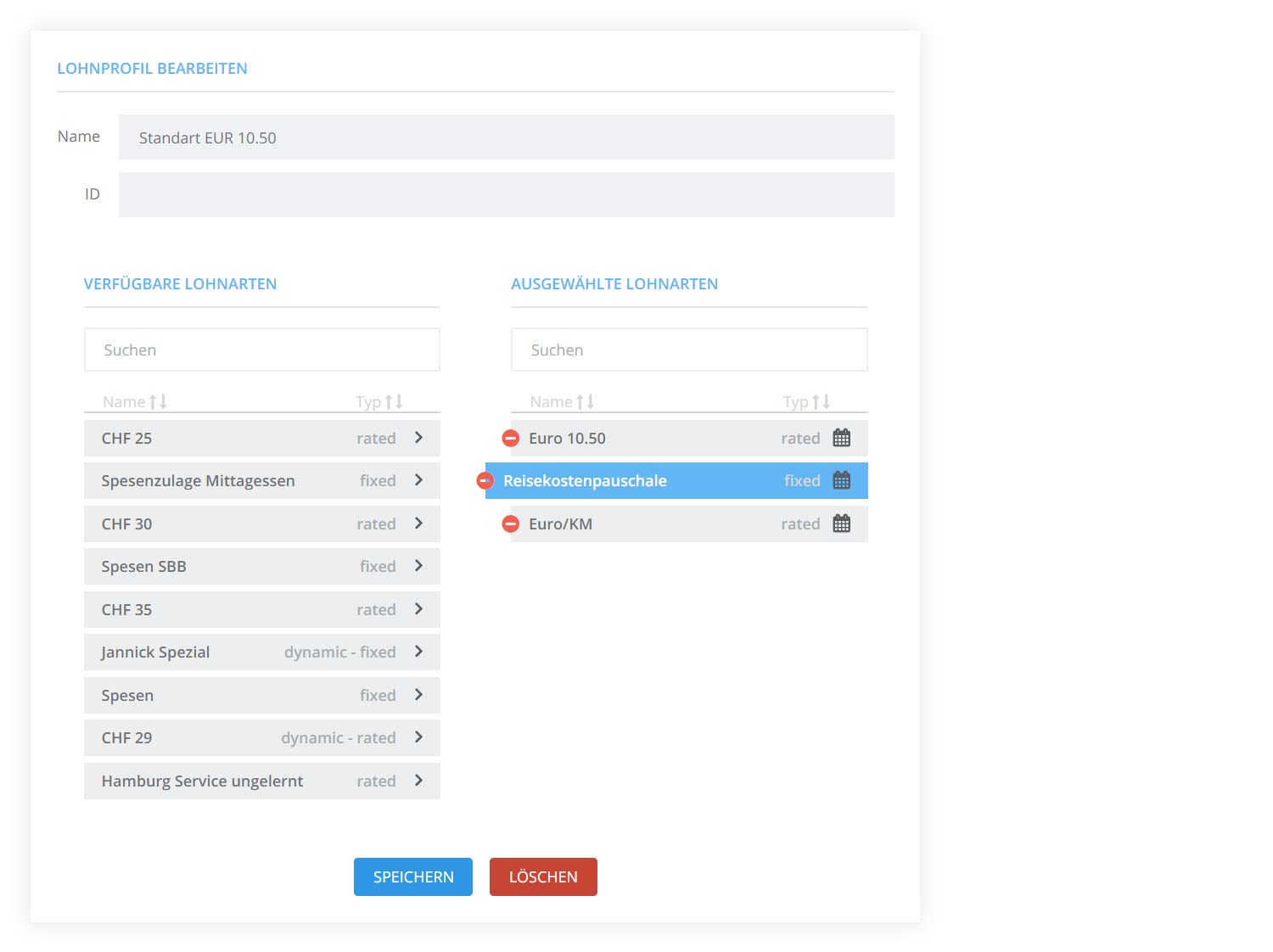Viewport: 1273px width, 952px height.
Task: Open calendar icon for Reisekostenpauschale
Action: tap(841, 481)
